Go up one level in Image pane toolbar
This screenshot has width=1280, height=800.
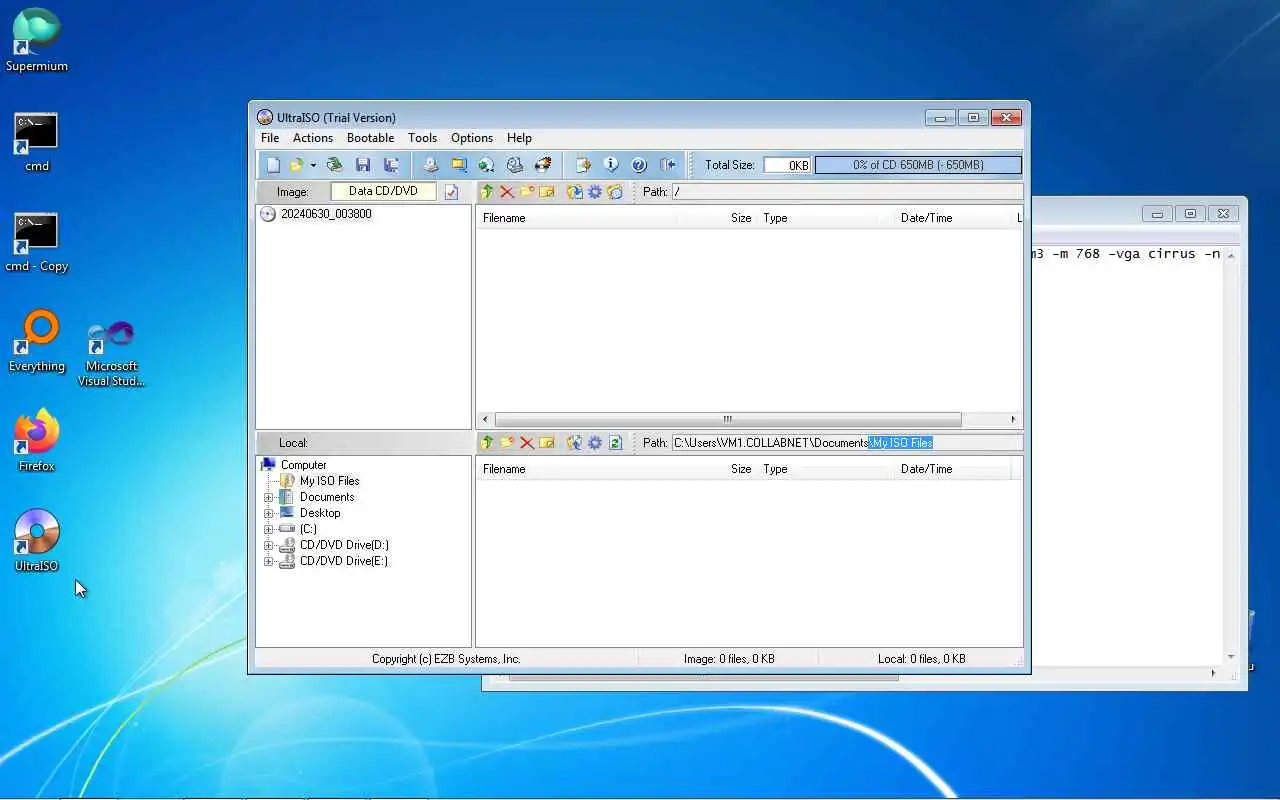pos(487,192)
